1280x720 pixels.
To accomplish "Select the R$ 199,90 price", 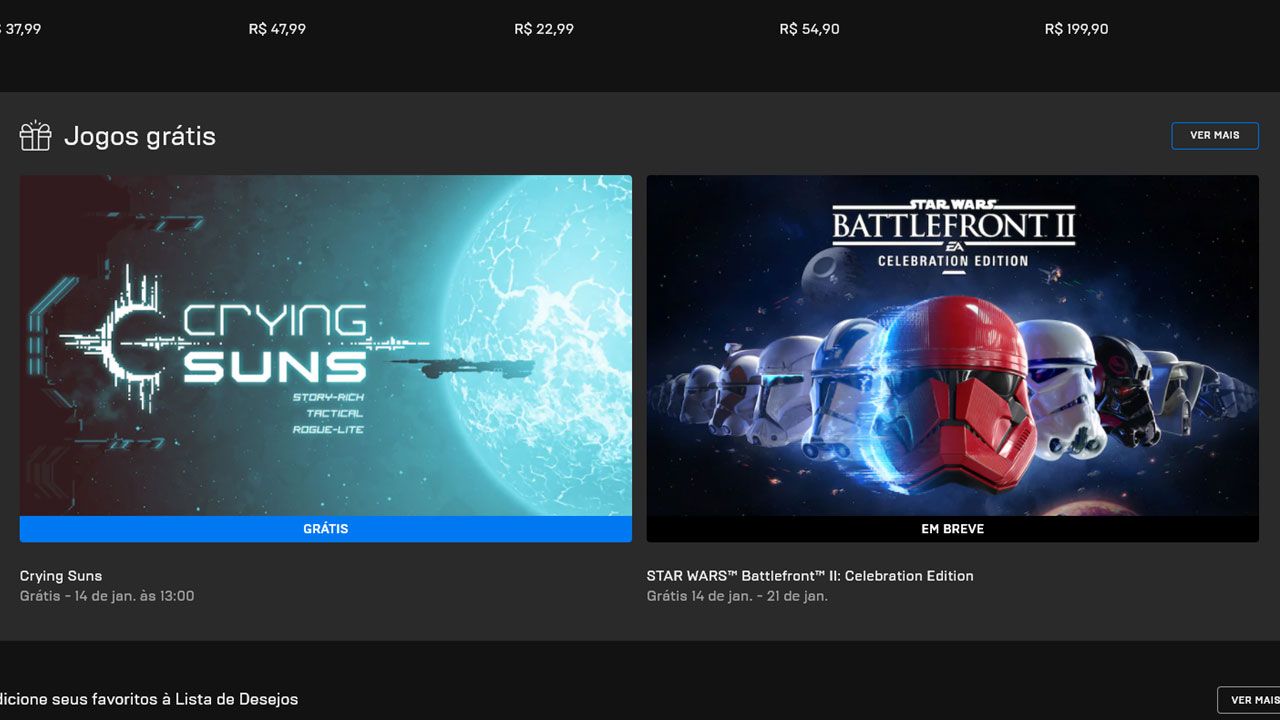I will coord(1076,29).
